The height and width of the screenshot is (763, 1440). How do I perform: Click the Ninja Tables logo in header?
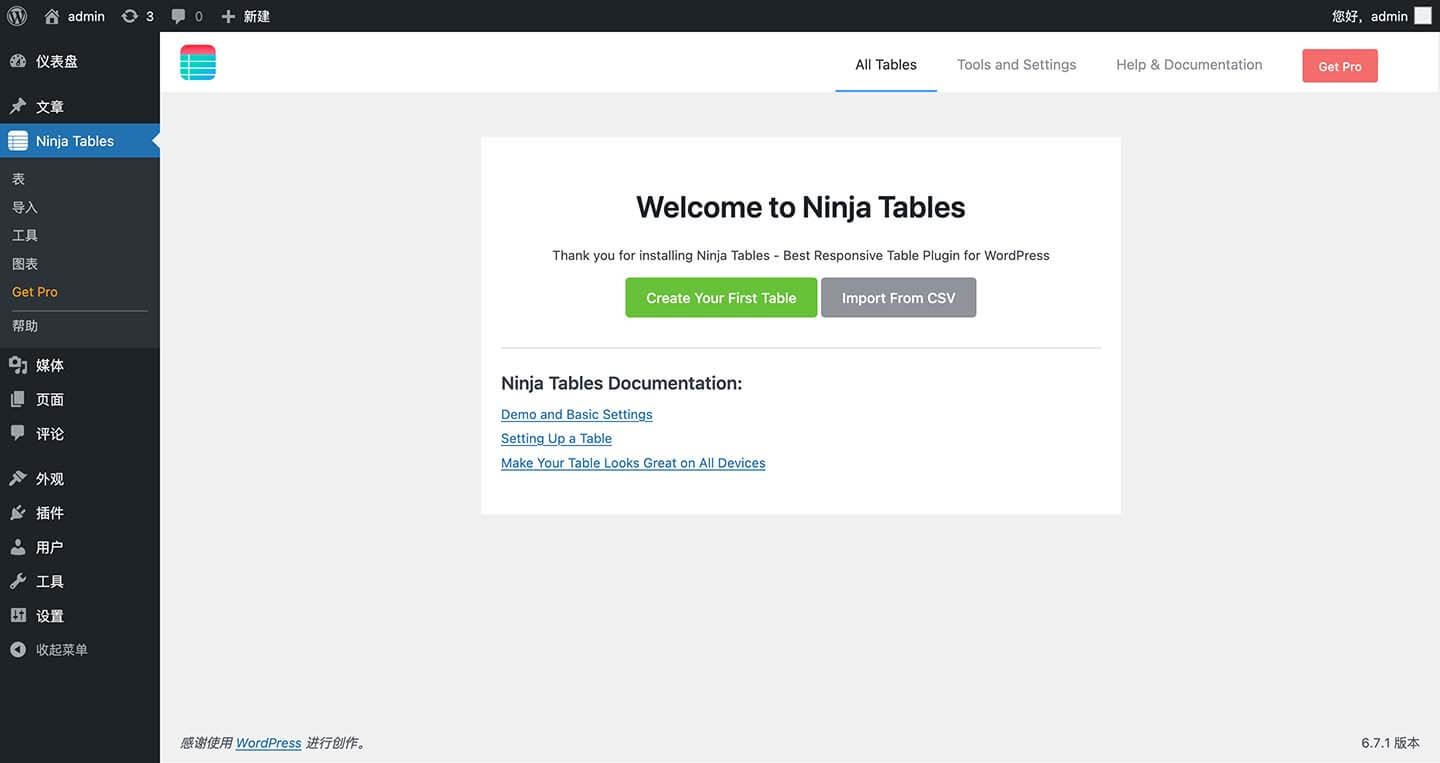coord(198,63)
